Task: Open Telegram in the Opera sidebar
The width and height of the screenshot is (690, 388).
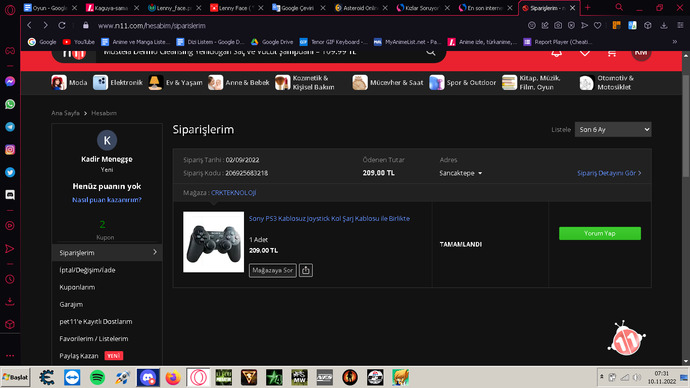Action: [10, 127]
